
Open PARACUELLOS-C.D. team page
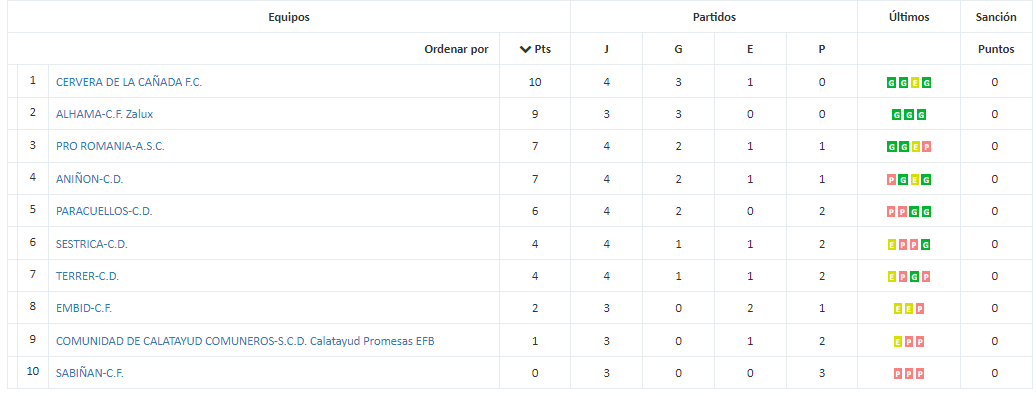click(104, 212)
